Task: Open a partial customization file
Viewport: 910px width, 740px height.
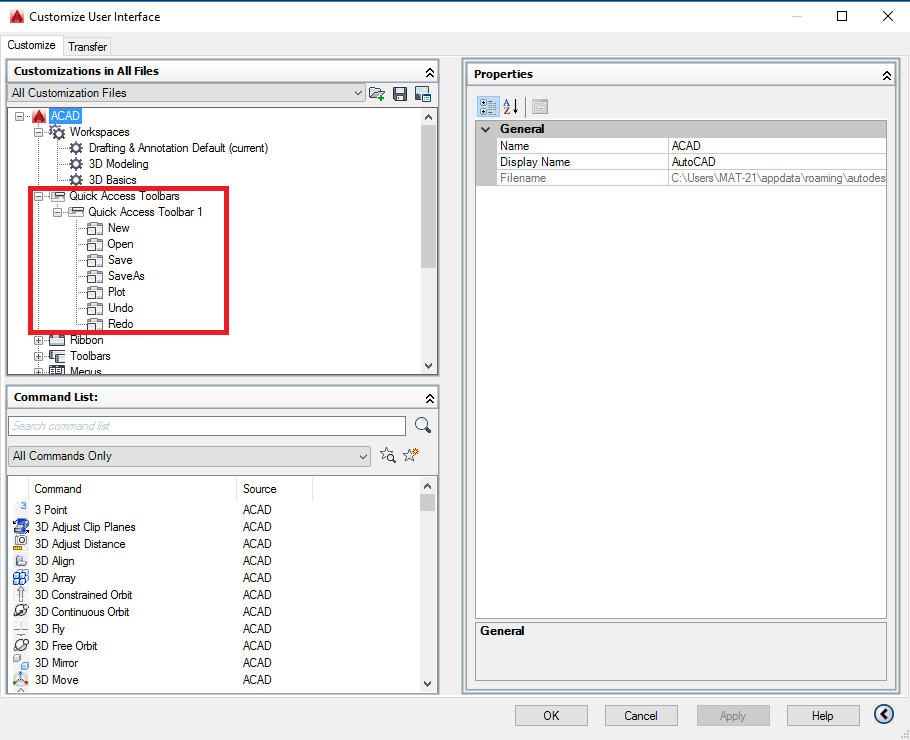Action: coord(377,93)
